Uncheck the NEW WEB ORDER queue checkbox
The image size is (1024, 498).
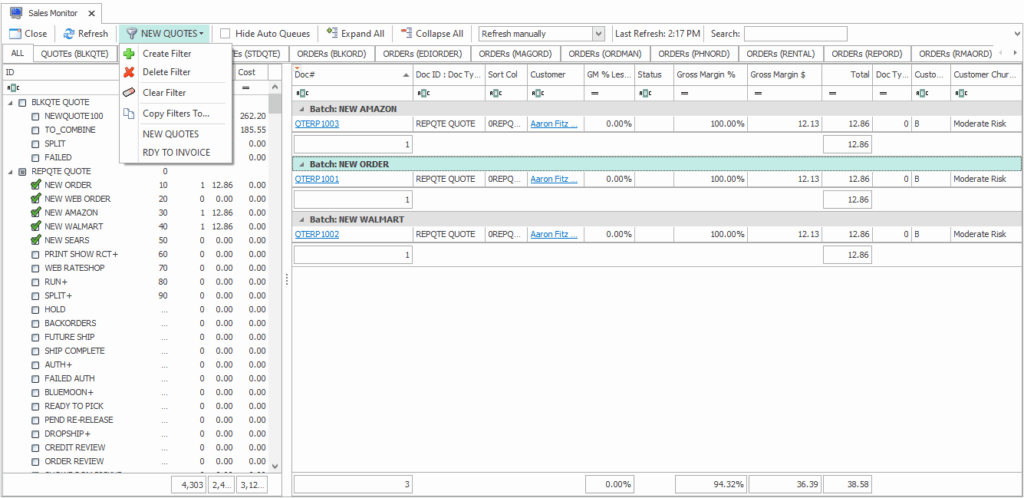coord(36,199)
